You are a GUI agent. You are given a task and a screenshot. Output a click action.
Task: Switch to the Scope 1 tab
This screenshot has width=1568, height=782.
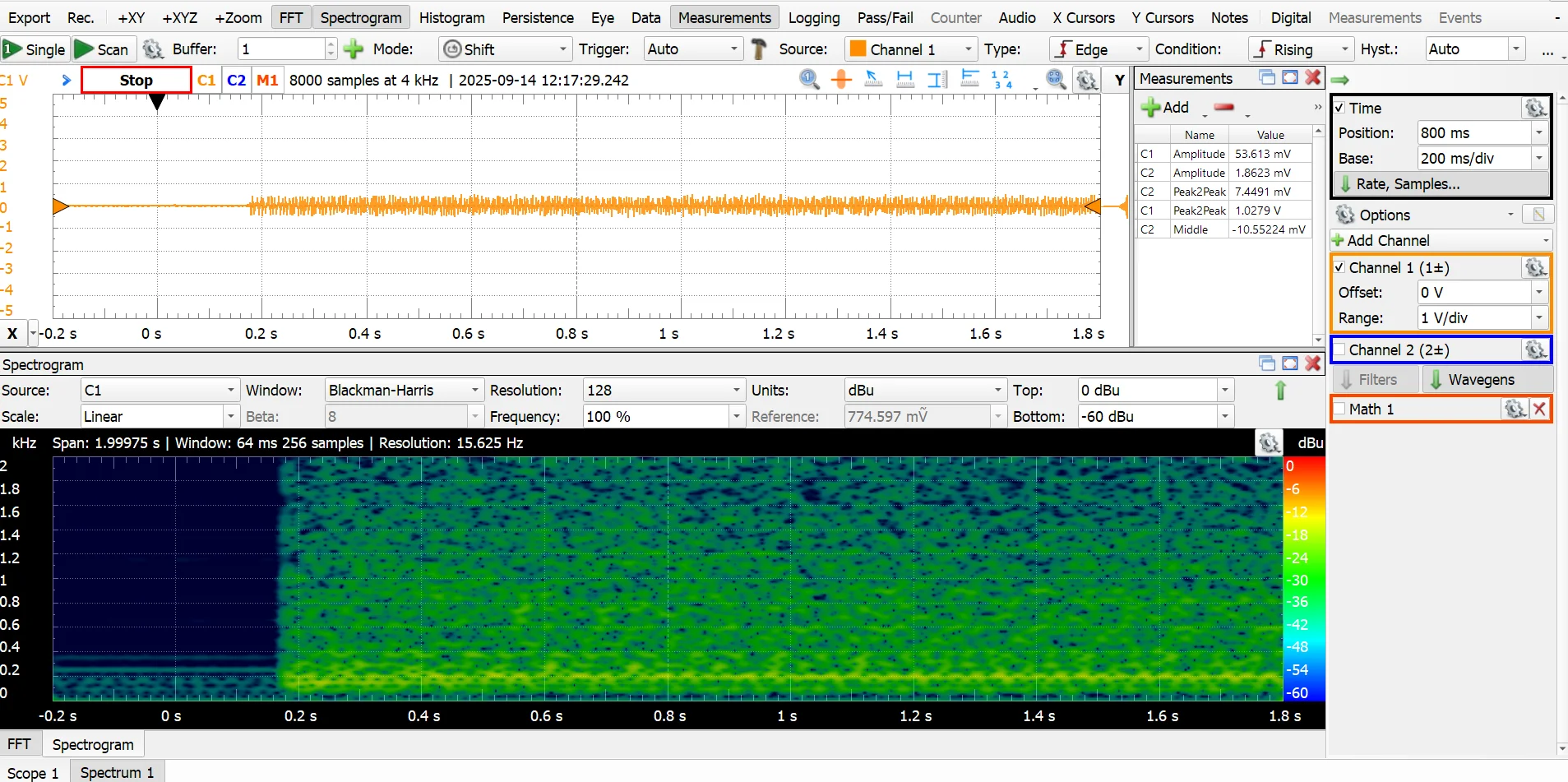pos(33,773)
